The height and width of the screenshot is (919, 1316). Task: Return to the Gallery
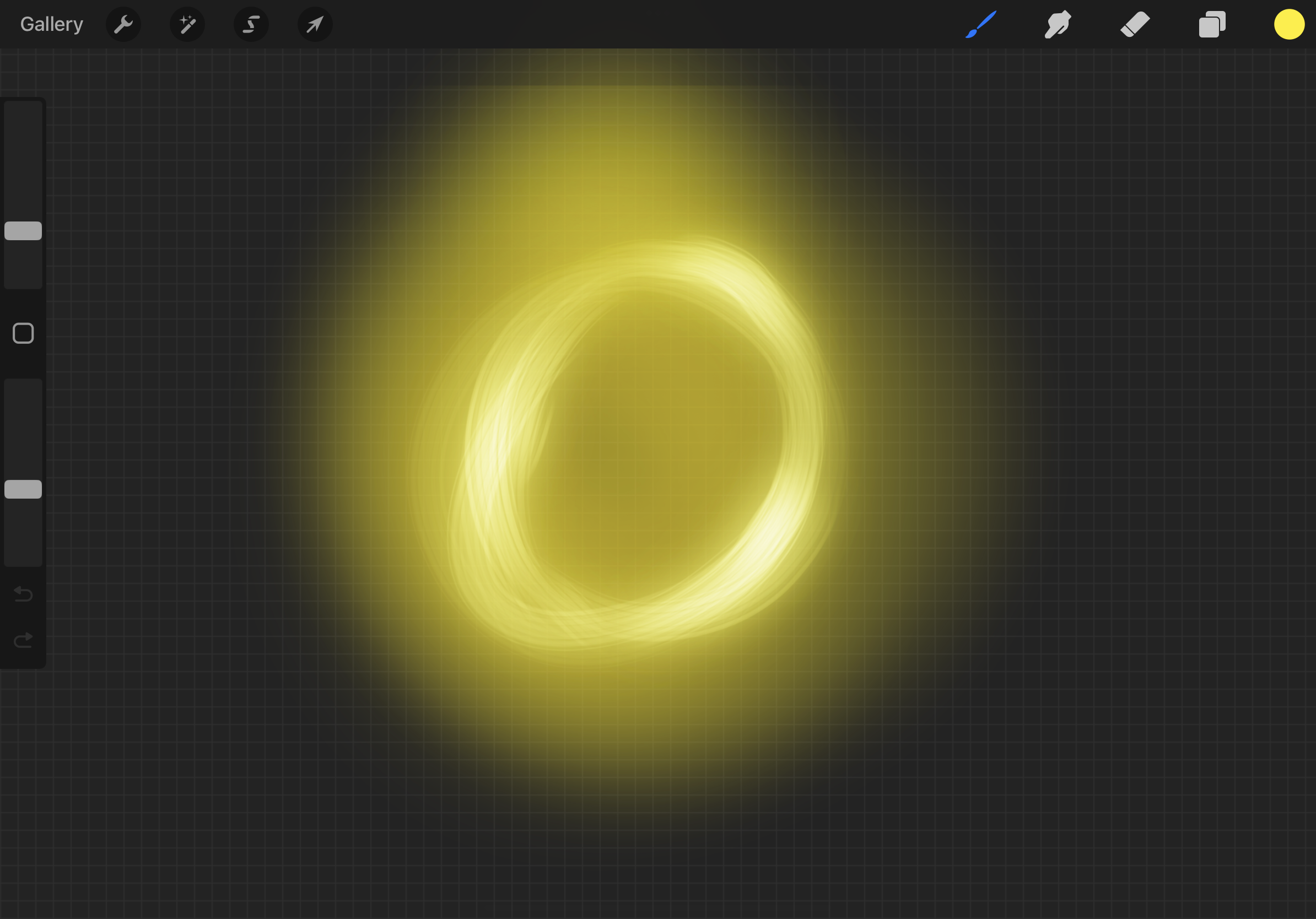(x=52, y=24)
